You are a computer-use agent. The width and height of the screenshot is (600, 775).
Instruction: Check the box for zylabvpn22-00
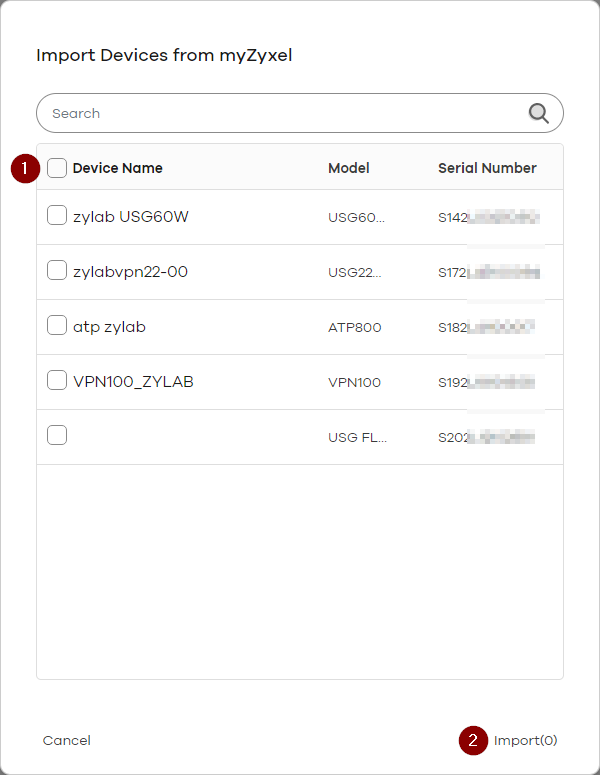click(57, 270)
